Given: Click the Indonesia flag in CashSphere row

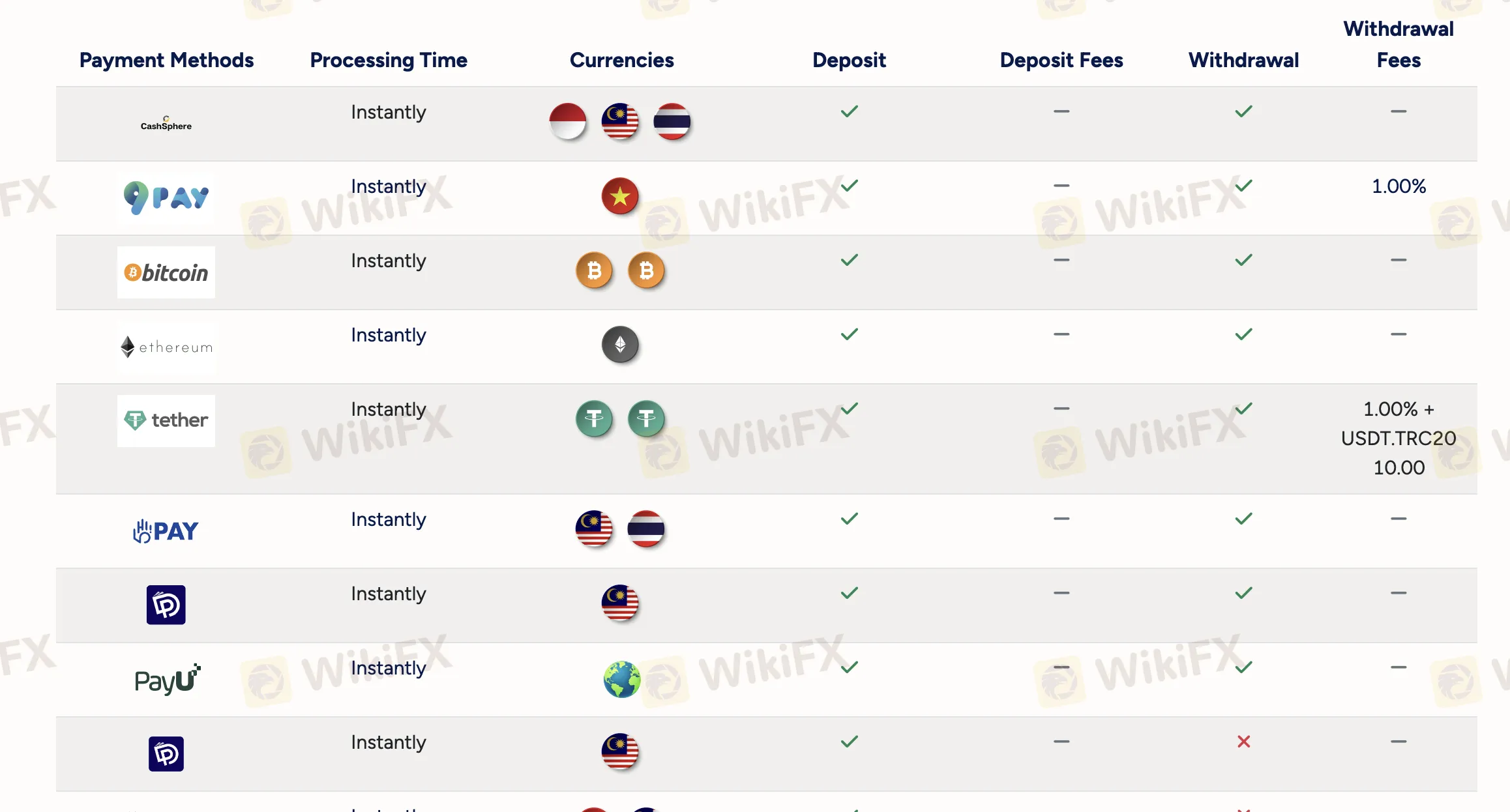Looking at the screenshot, I should click(568, 121).
